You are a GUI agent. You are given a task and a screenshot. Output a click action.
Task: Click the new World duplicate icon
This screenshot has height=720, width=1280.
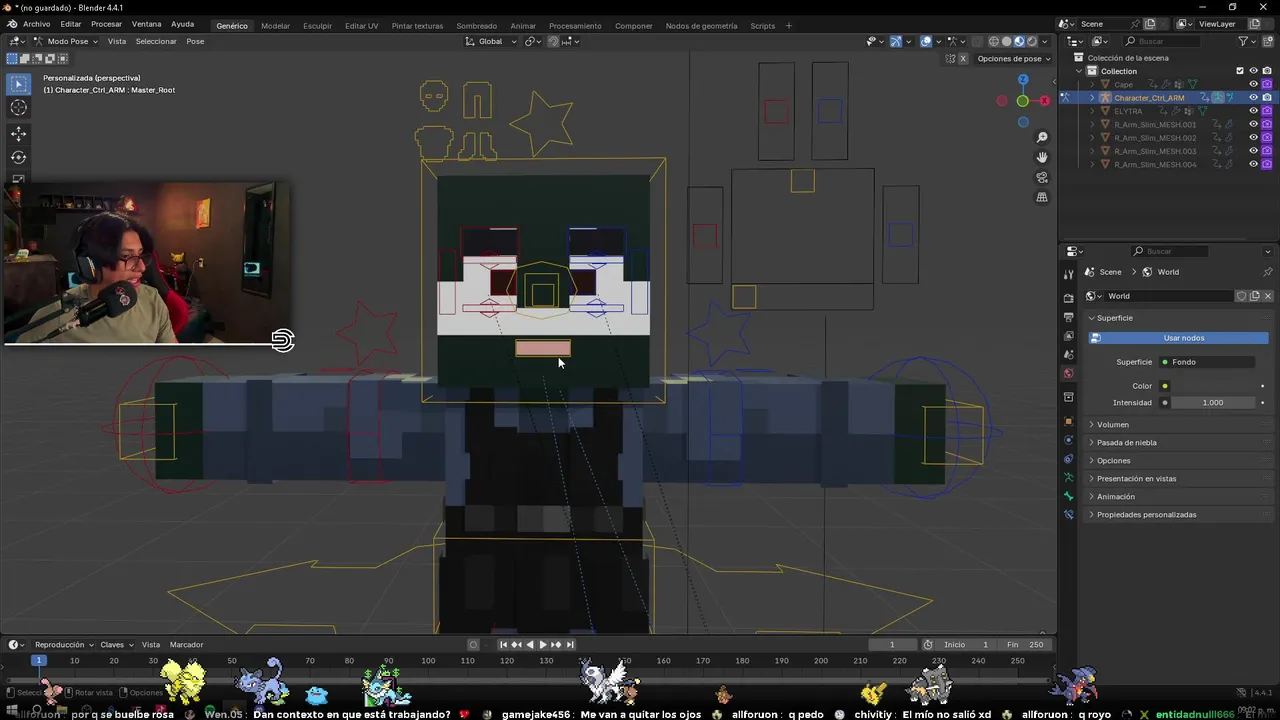pyautogui.click(x=1255, y=296)
